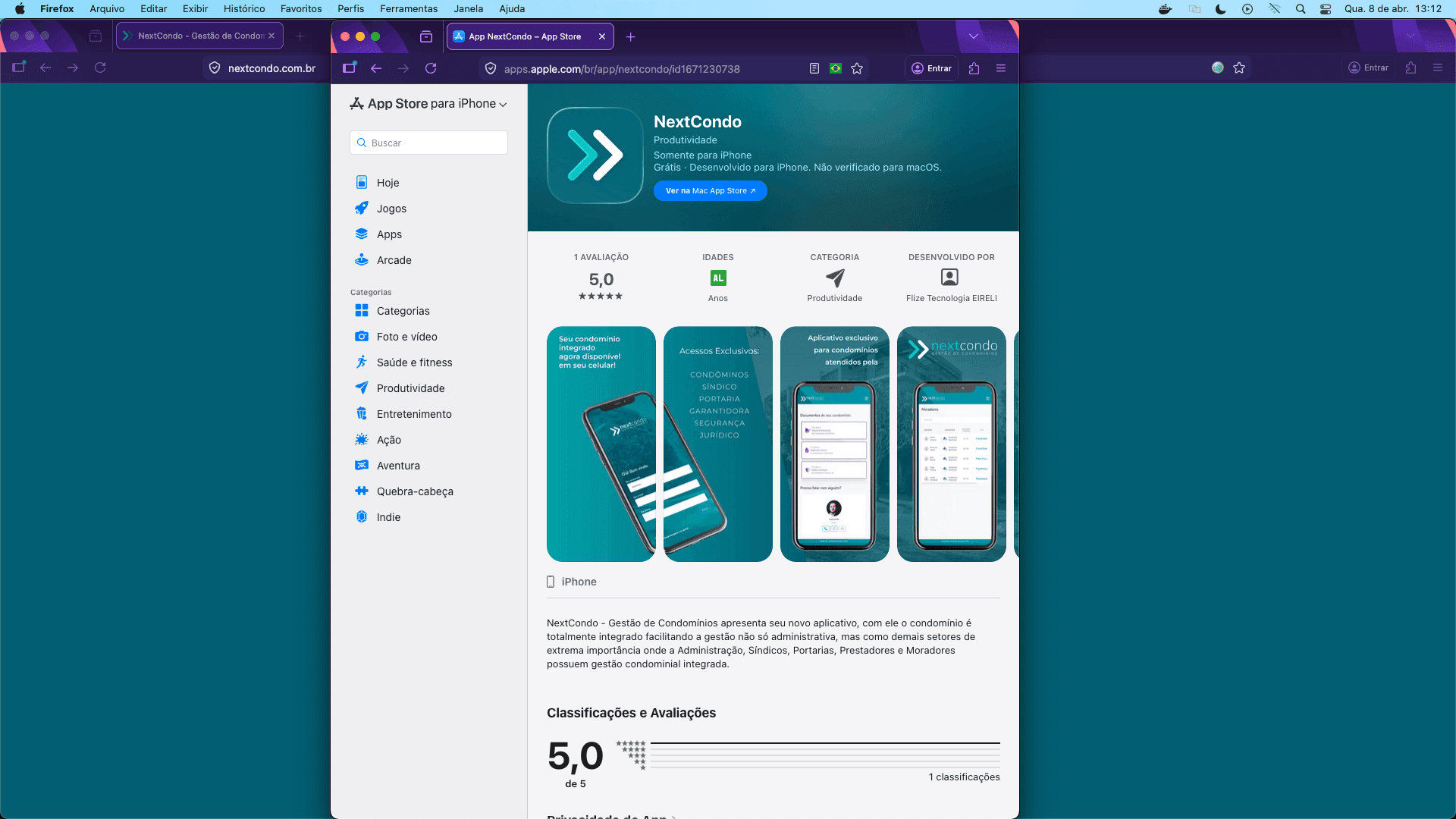Open the Entretenimento popcorn icon
The width and height of the screenshot is (1456, 819).
pyautogui.click(x=362, y=414)
